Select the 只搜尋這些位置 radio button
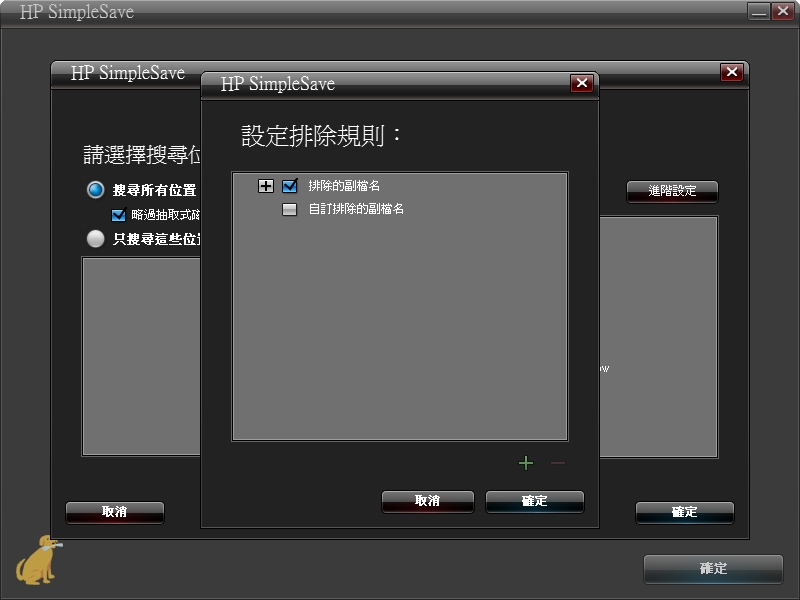This screenshot has width=800, height=600. [x=95, y=238]
